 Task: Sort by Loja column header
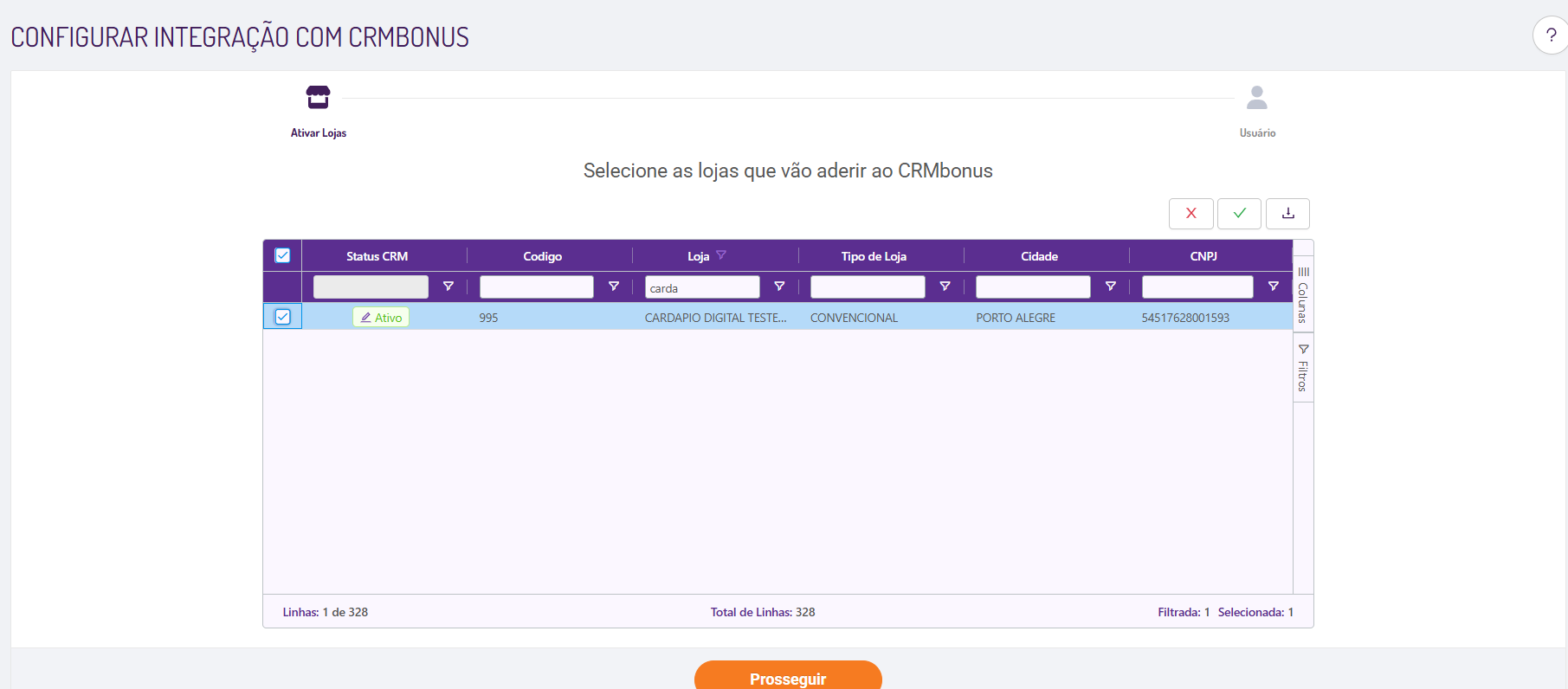698,256
